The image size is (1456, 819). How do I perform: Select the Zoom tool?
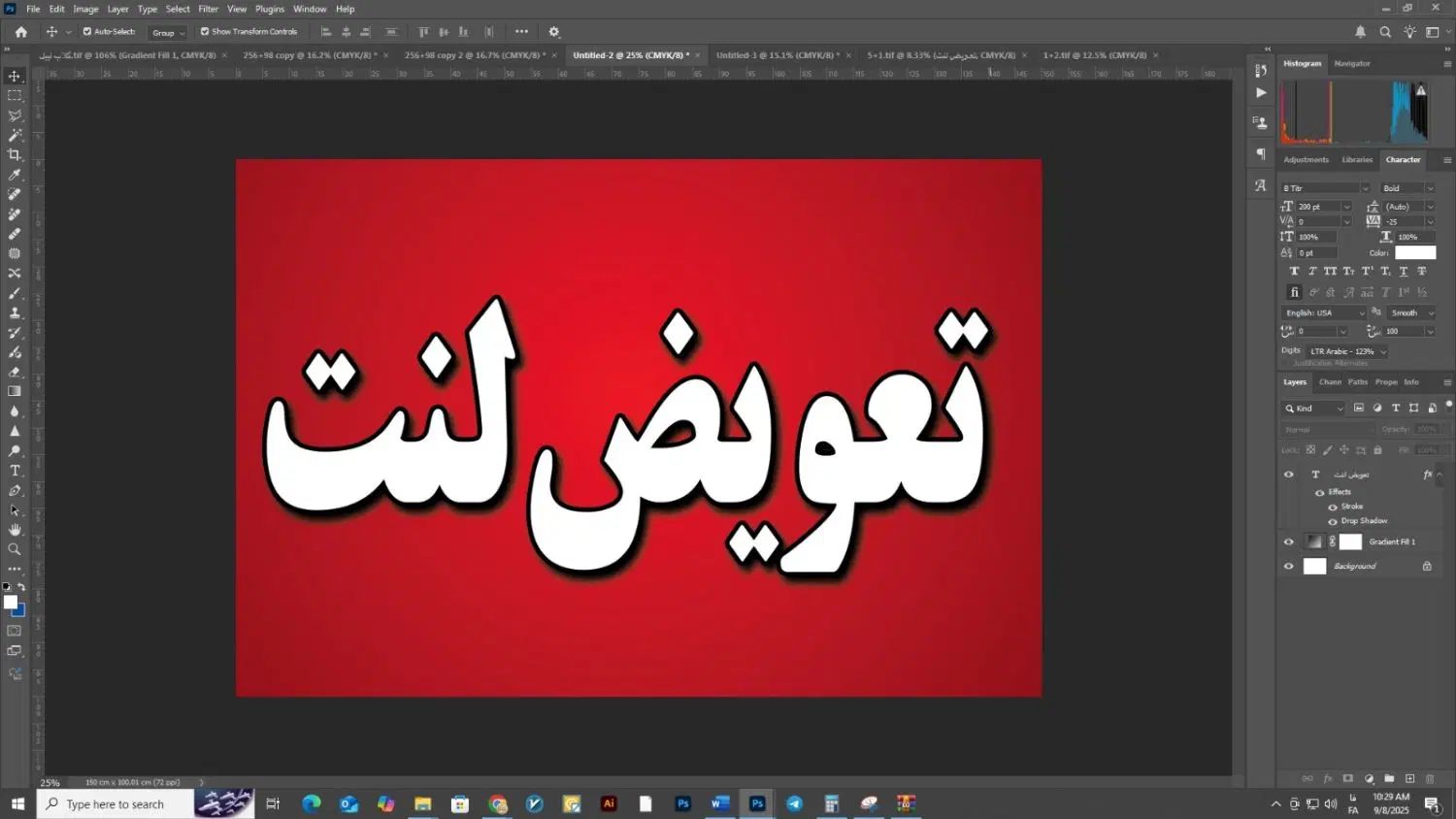[x=15, y=549]
